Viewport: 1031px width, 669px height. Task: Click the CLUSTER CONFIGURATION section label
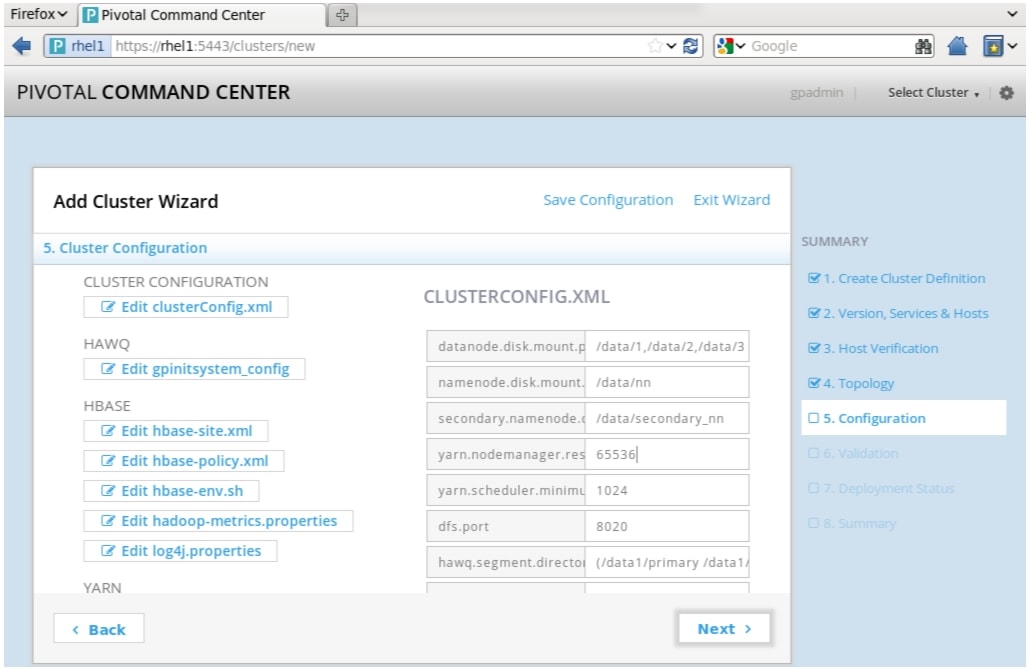(x=176, y=282)
